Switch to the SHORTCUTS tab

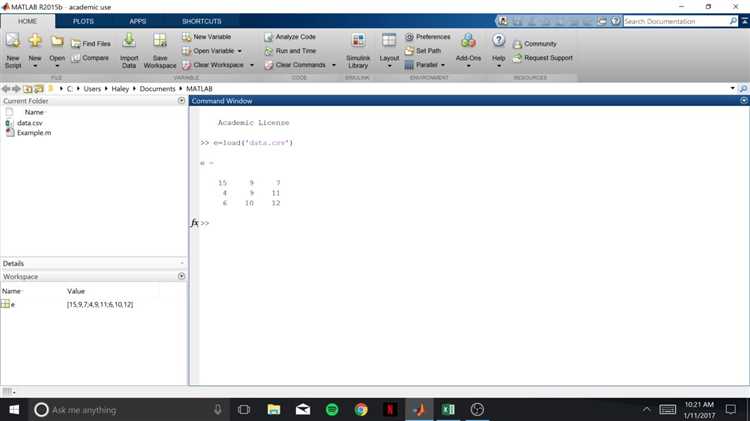click(x=201, y=21)
